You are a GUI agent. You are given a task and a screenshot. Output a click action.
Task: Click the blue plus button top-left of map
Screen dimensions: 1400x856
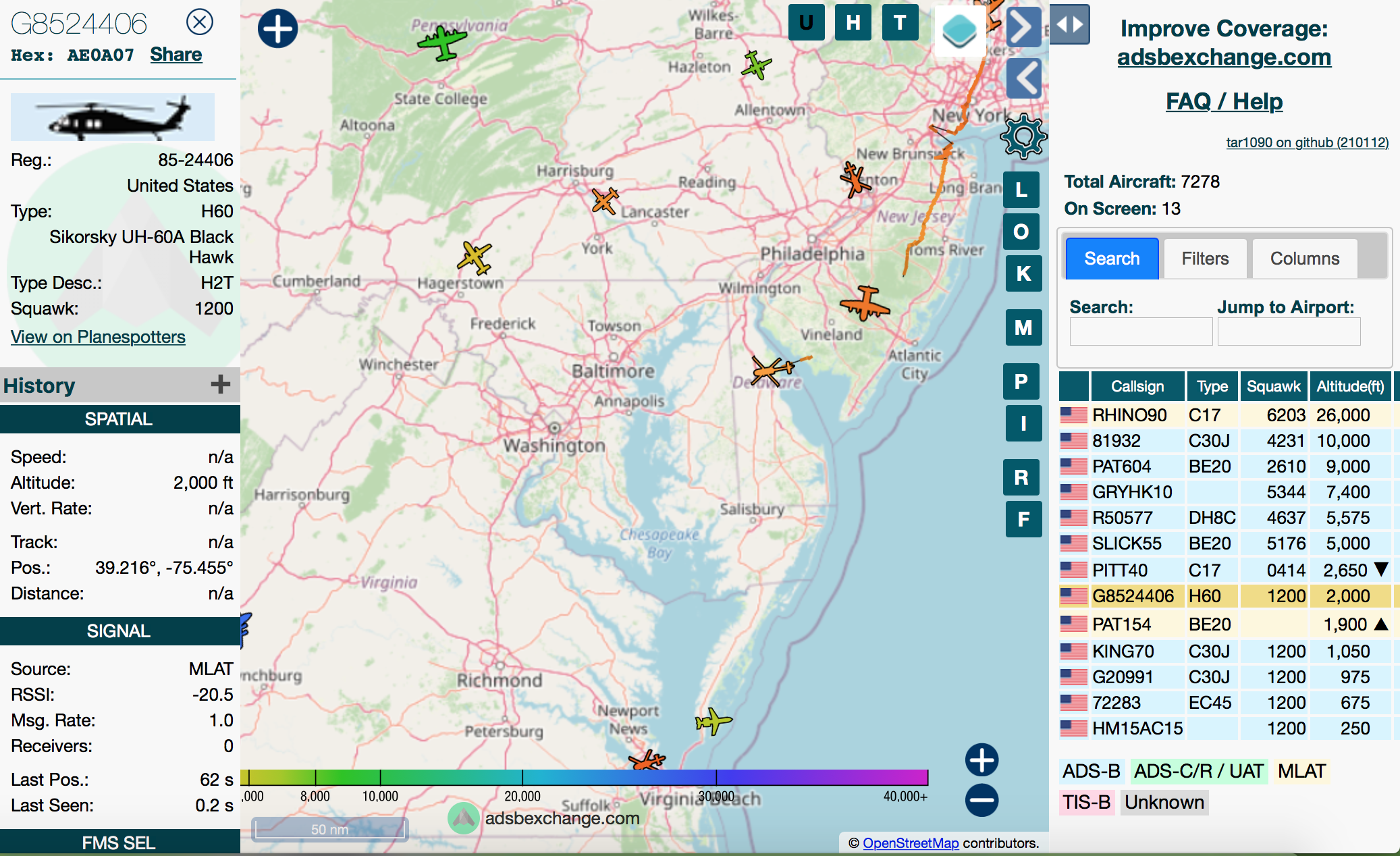277,29
